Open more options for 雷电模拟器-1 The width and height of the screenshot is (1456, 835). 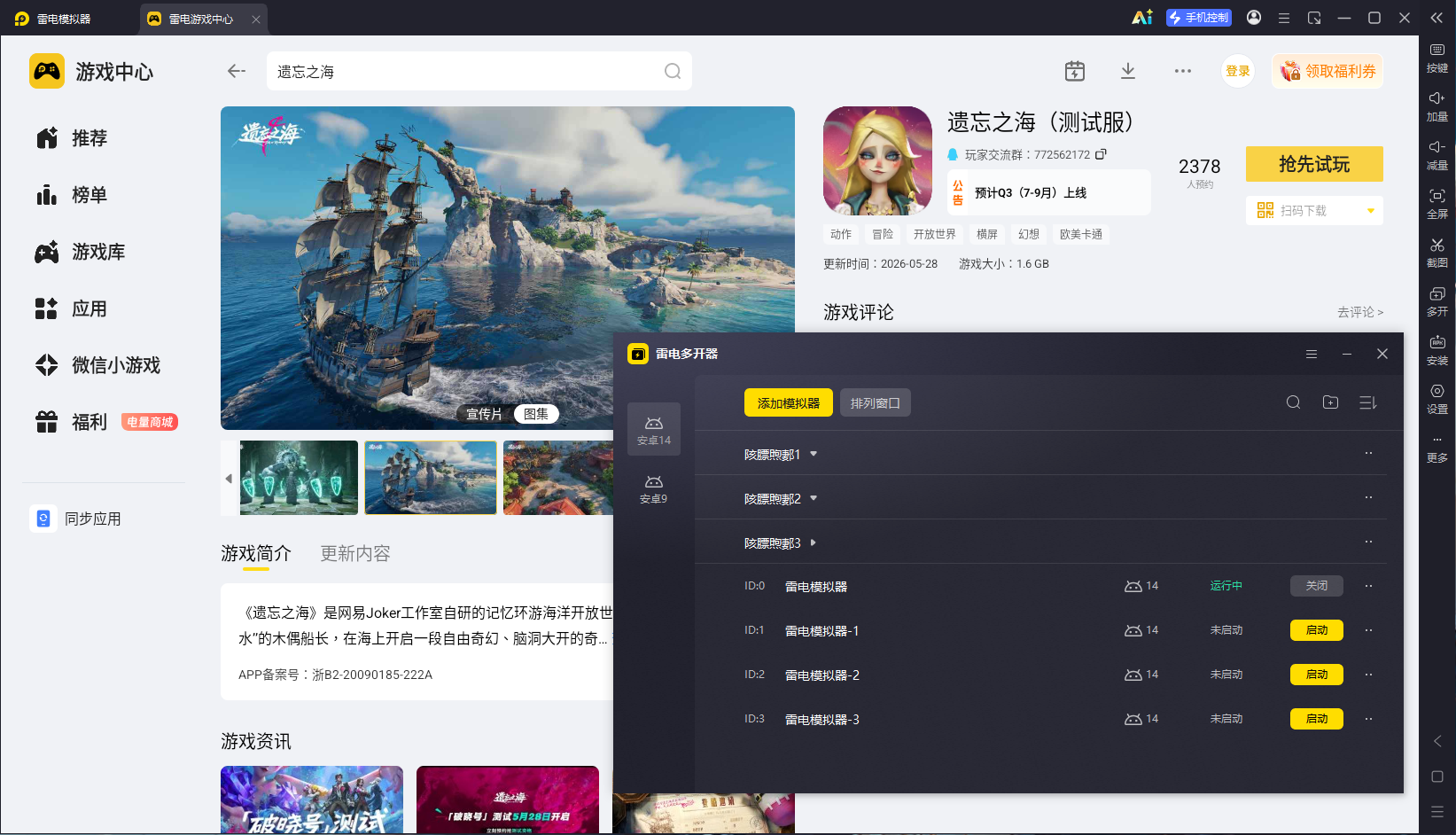click(x=1368, y=630)
